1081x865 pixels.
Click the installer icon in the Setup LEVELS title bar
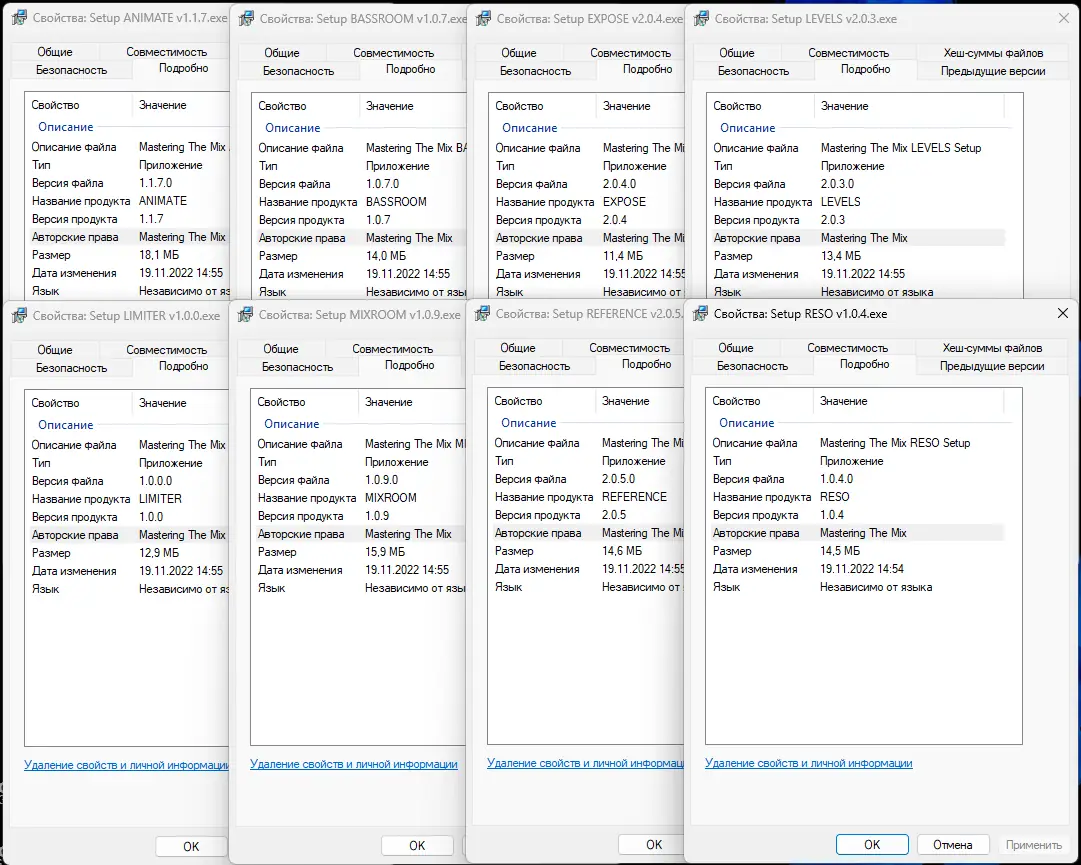[x=701, y=19]
